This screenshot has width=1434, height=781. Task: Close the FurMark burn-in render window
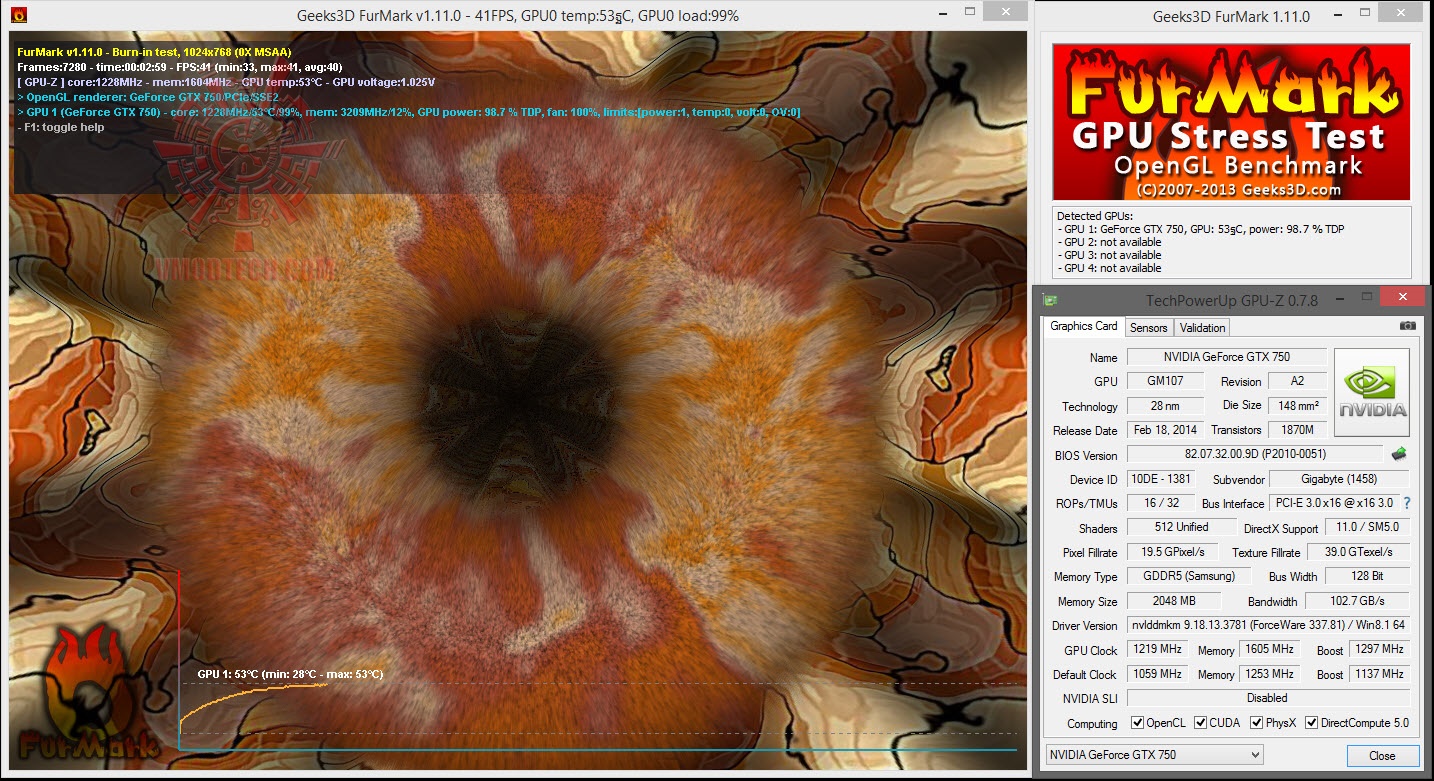pos(1004,11)
